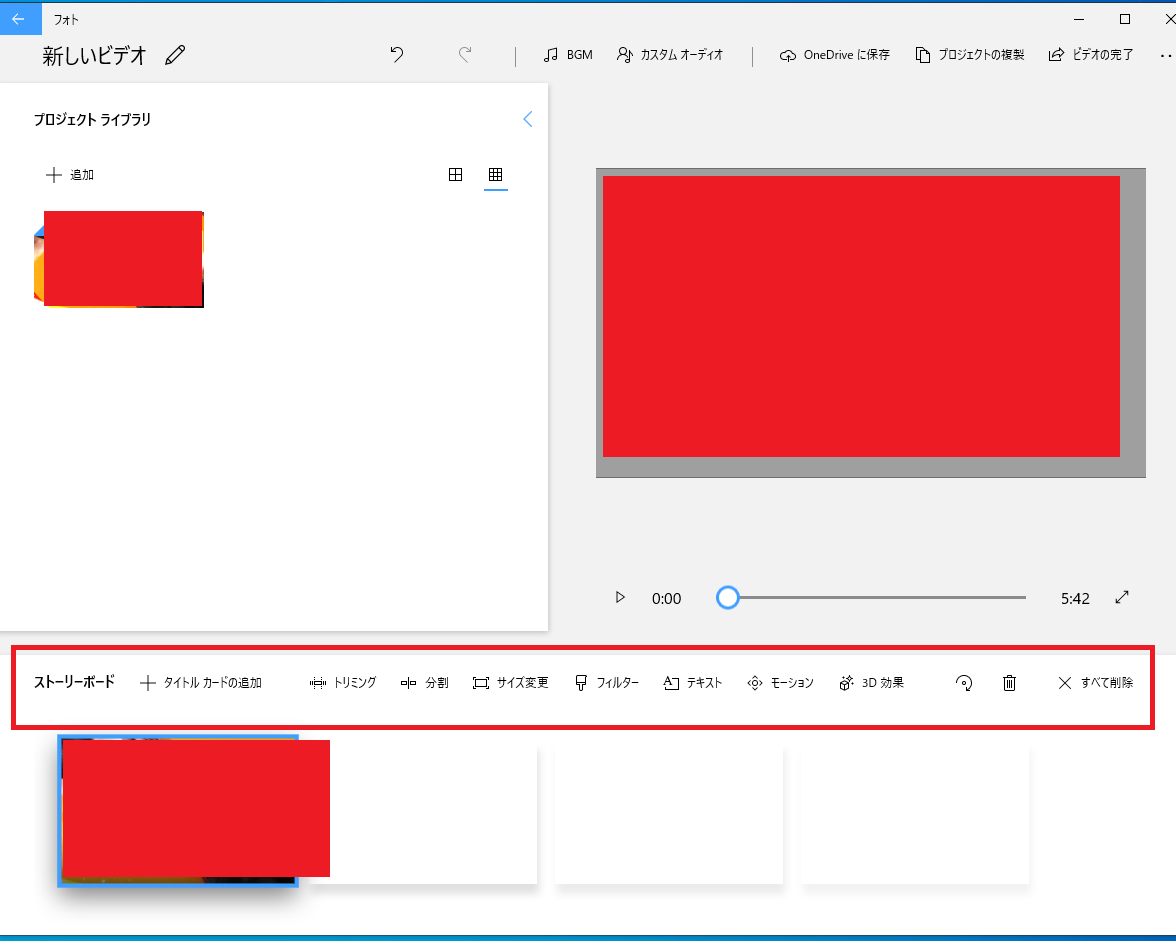Go back with the arrow button

tap(19, 19)
